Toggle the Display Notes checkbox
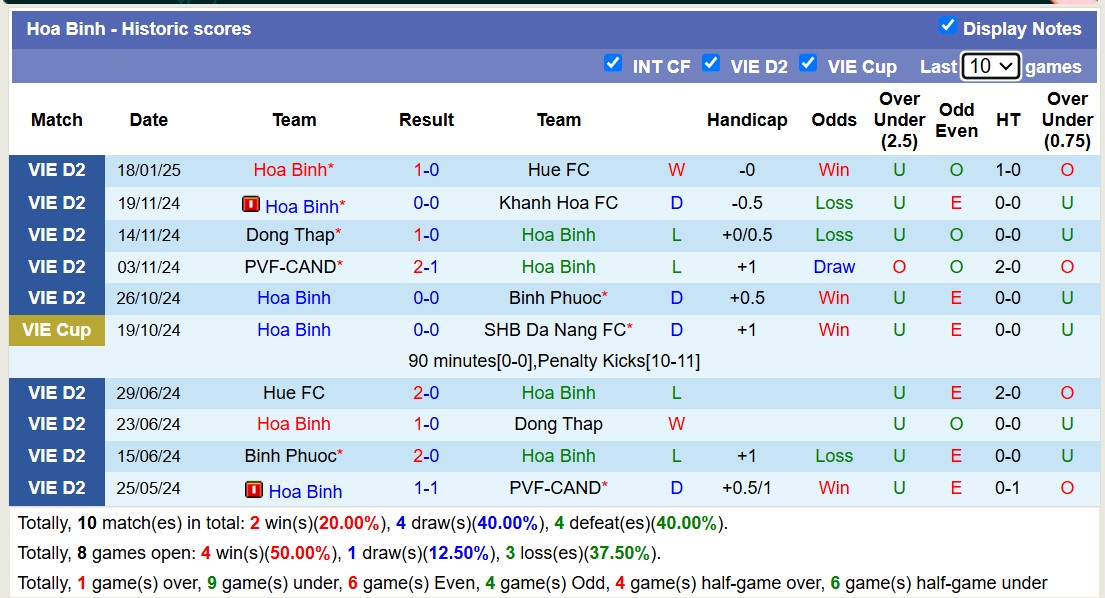Screen dimensions: 1105x598 (x=948, y=26)
